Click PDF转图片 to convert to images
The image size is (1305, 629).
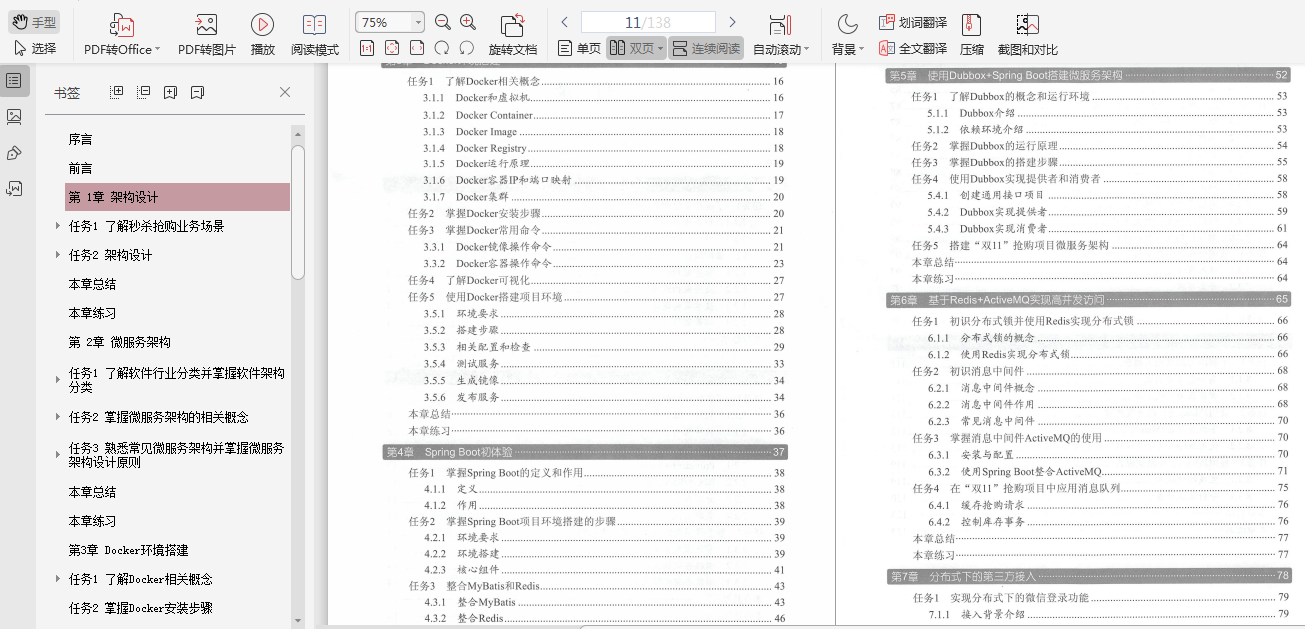click(207, 35)
